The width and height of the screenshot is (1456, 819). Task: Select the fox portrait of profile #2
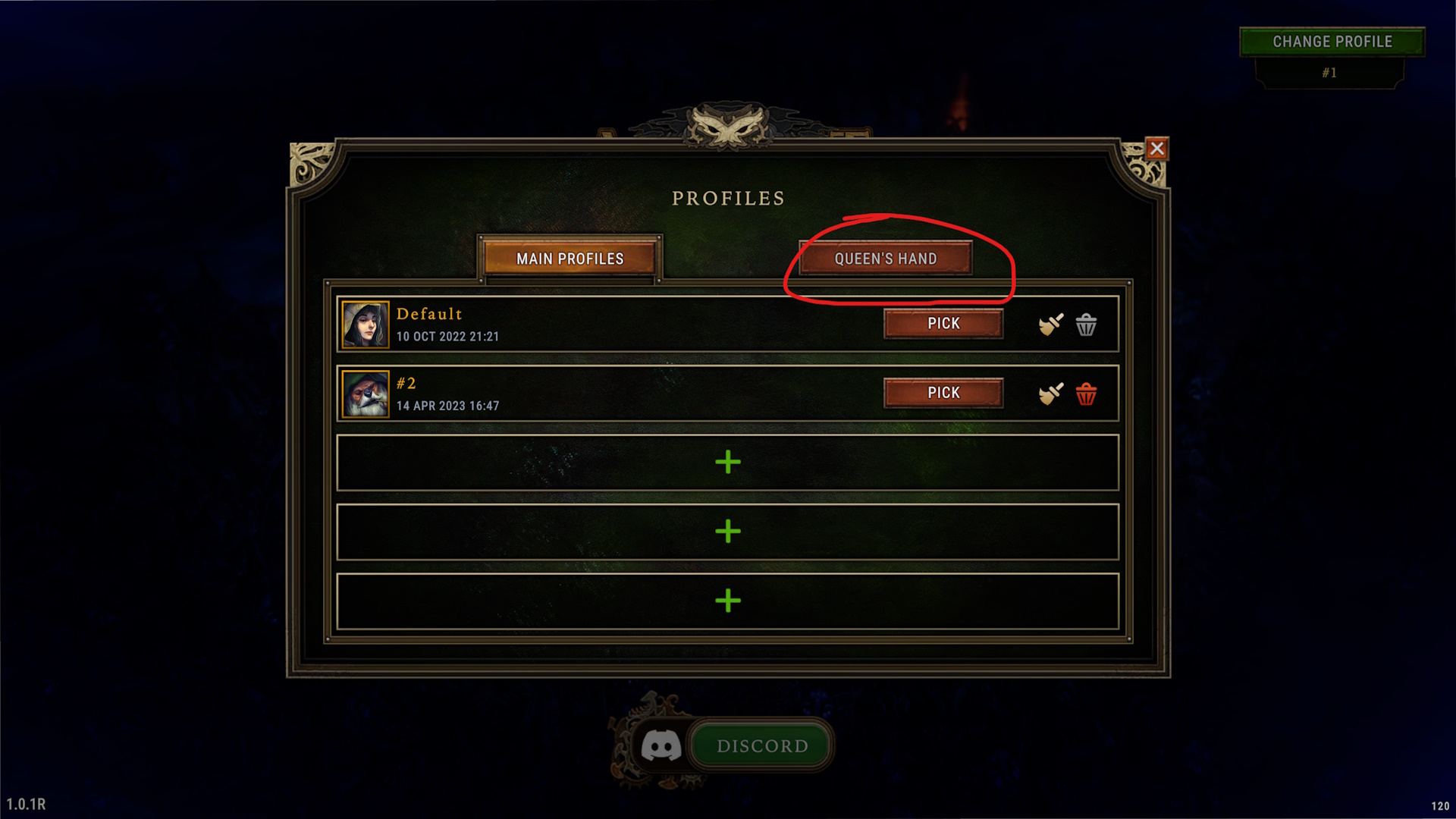coord(366,394)
